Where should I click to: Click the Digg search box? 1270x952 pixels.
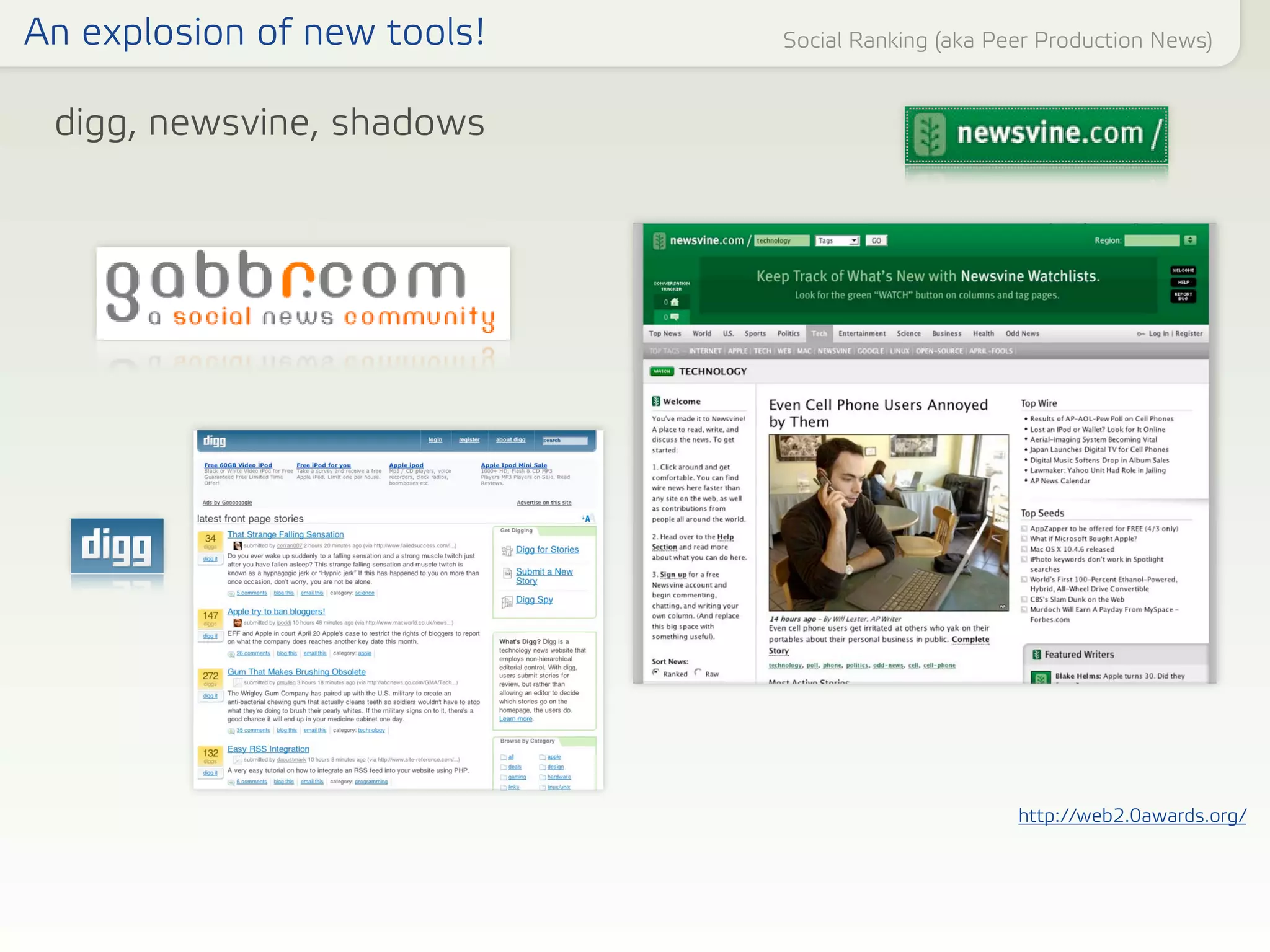564,440
